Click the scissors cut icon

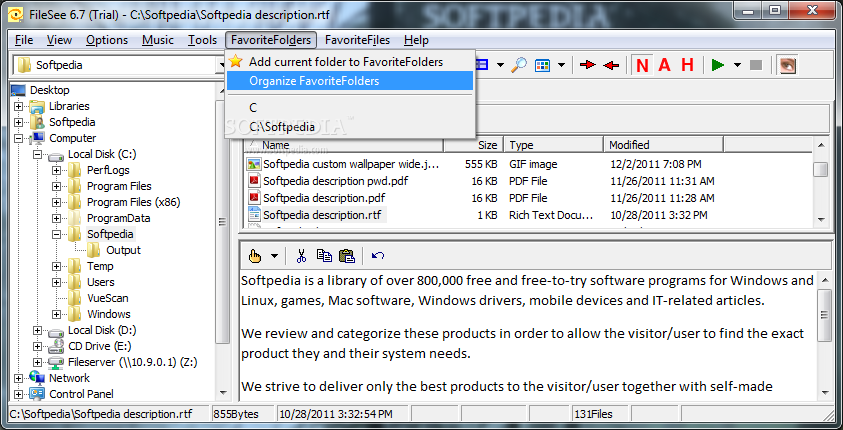click(301, 256)
